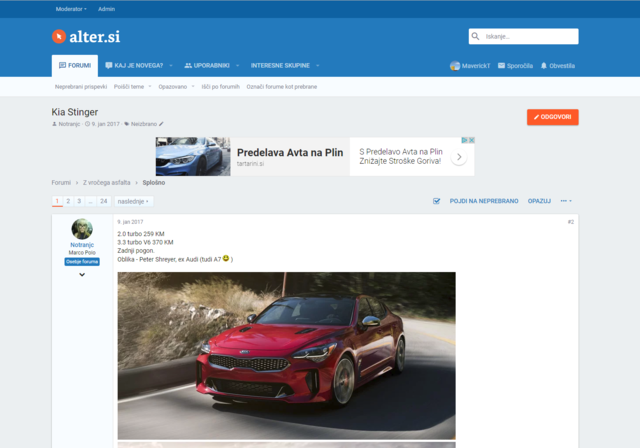Click the Iskanje search field

click(523, 36)
